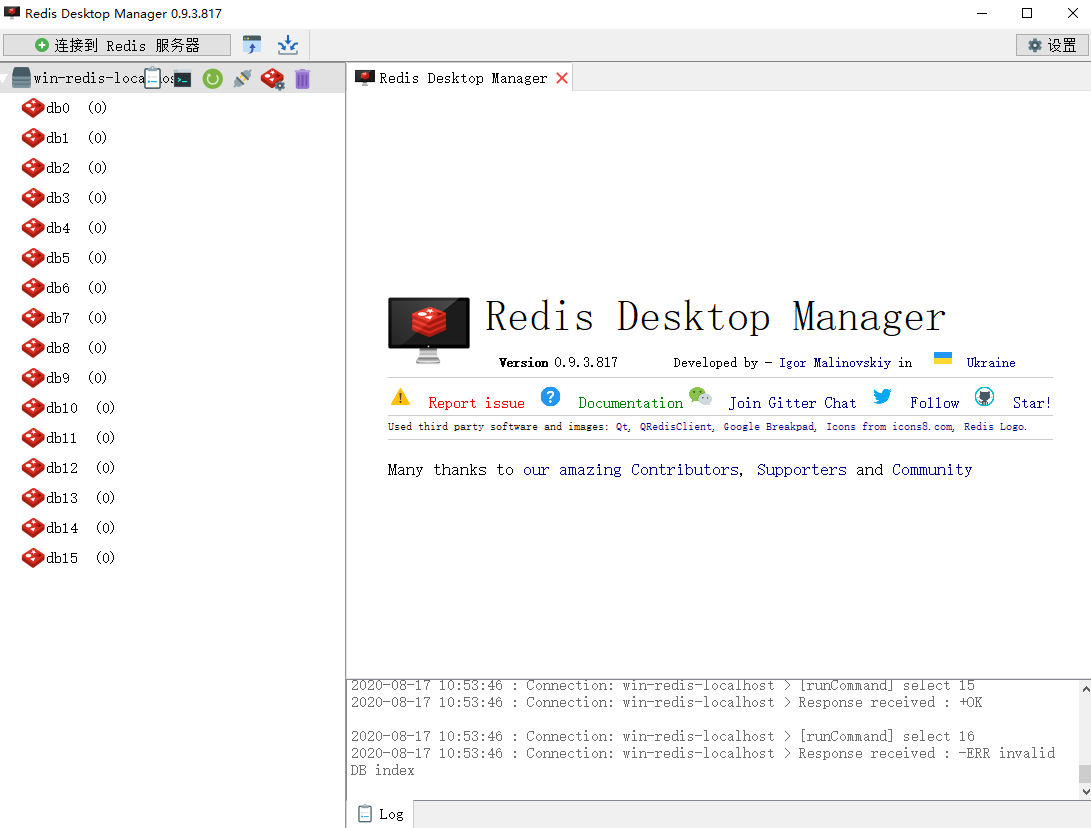
Task: Click the log panel scroll up arrow
Action: [1085, 689]
